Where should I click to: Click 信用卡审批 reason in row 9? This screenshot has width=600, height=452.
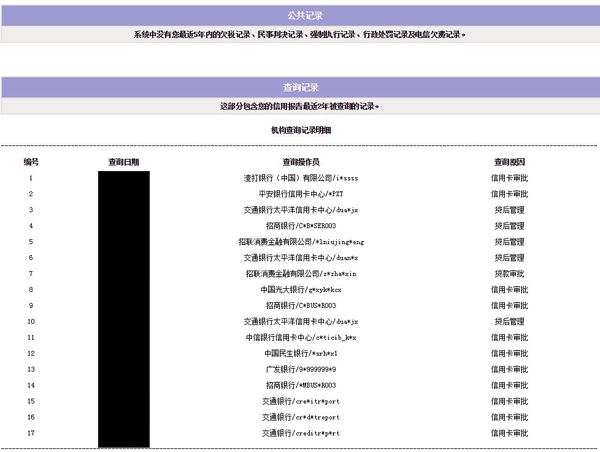pyautogui.click(x=509, y=305)
